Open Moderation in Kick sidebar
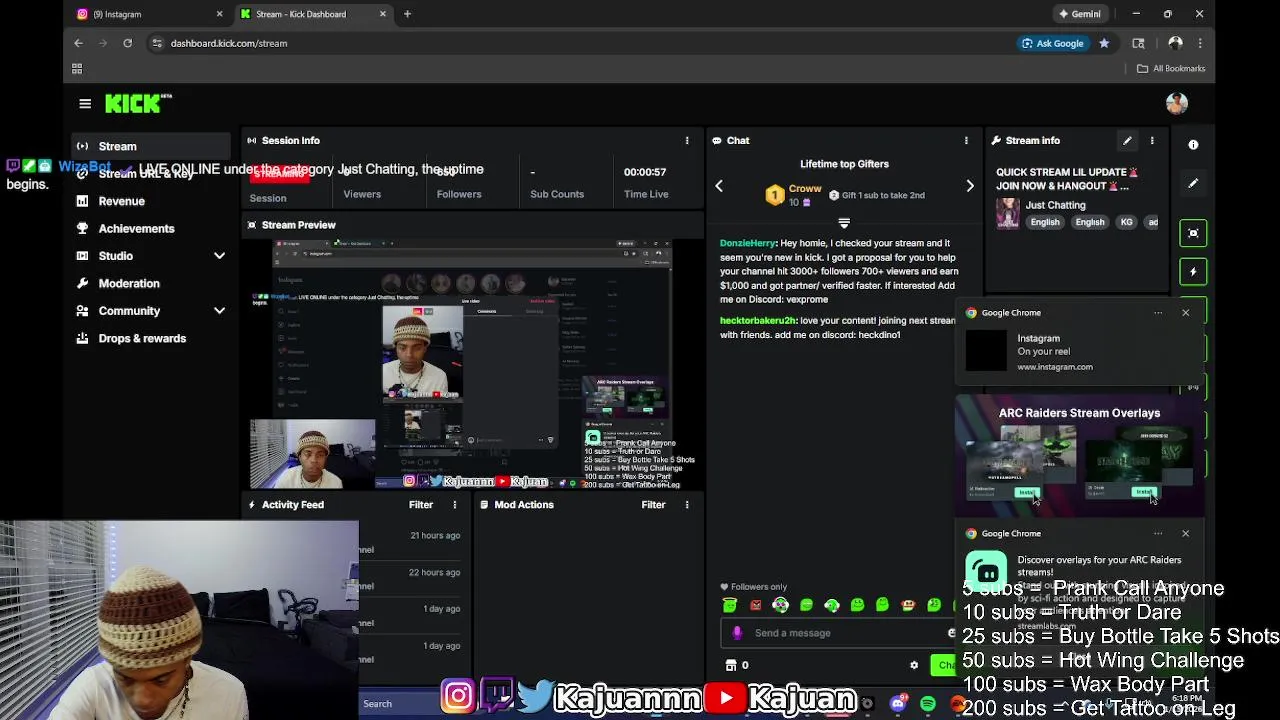 [x=150, y=284]
